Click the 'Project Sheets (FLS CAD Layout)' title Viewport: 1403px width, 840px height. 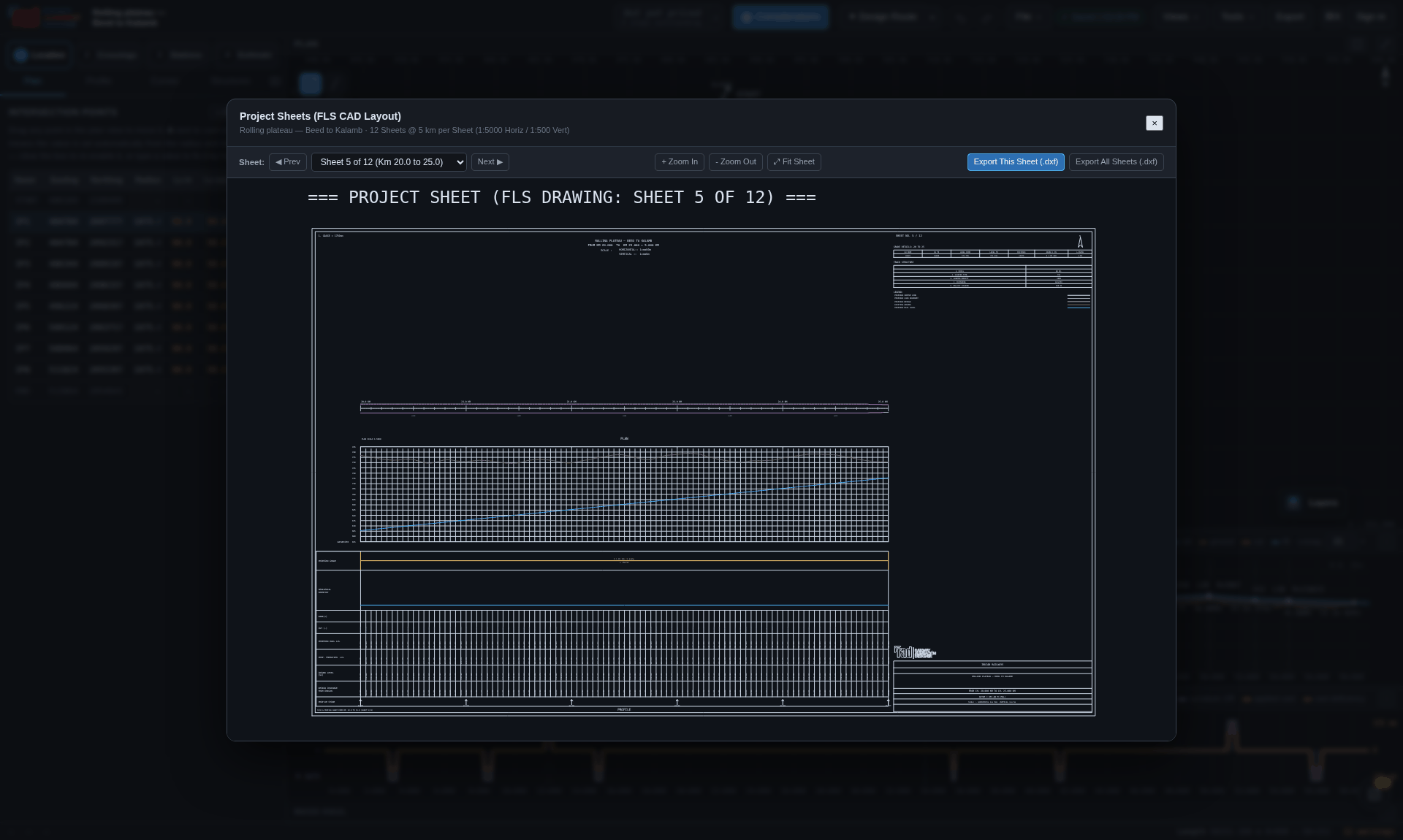pos(320,116)
